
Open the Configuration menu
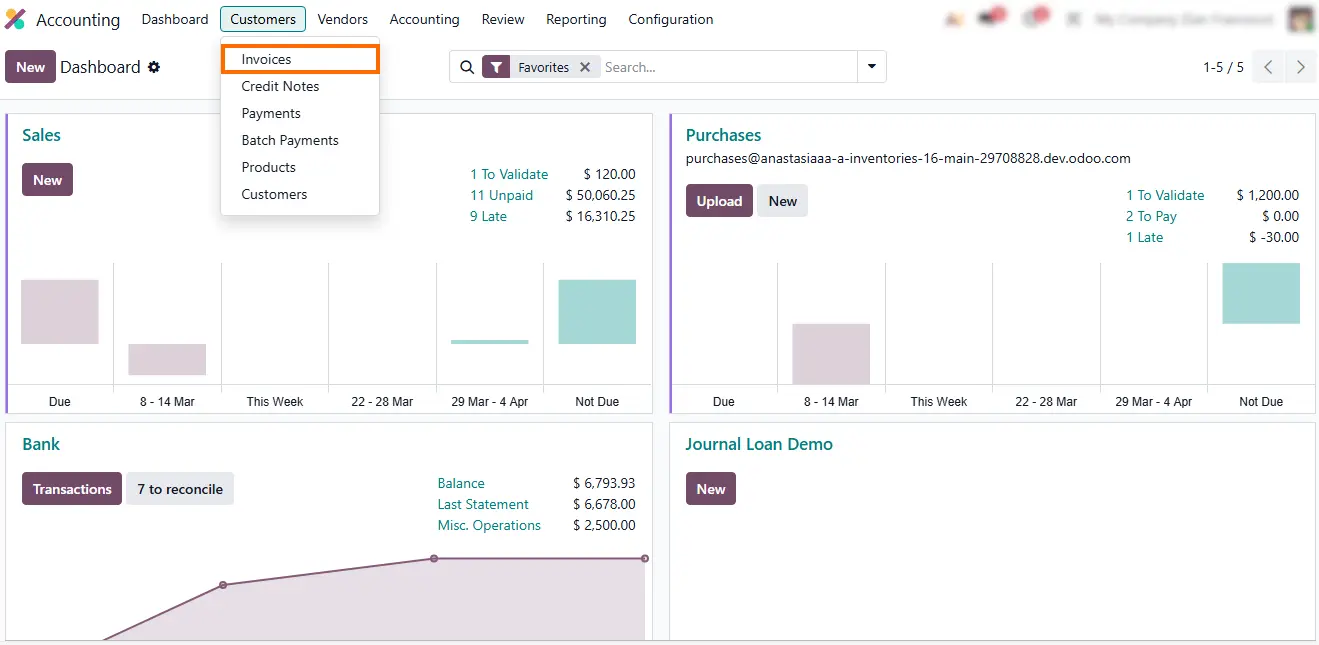click(x=671, y=19)
